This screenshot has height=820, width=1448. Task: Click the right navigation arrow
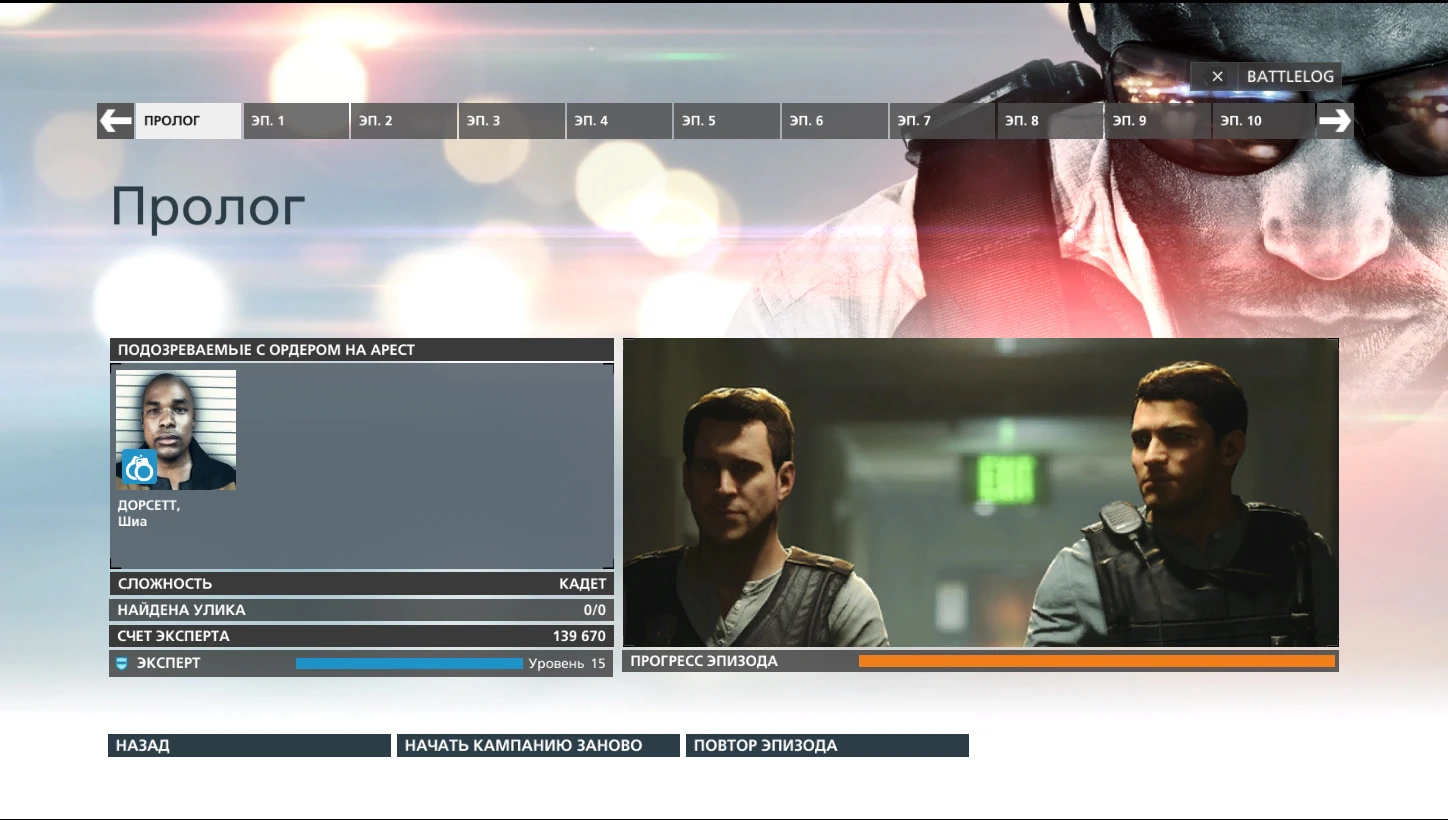pos(1334,120)
